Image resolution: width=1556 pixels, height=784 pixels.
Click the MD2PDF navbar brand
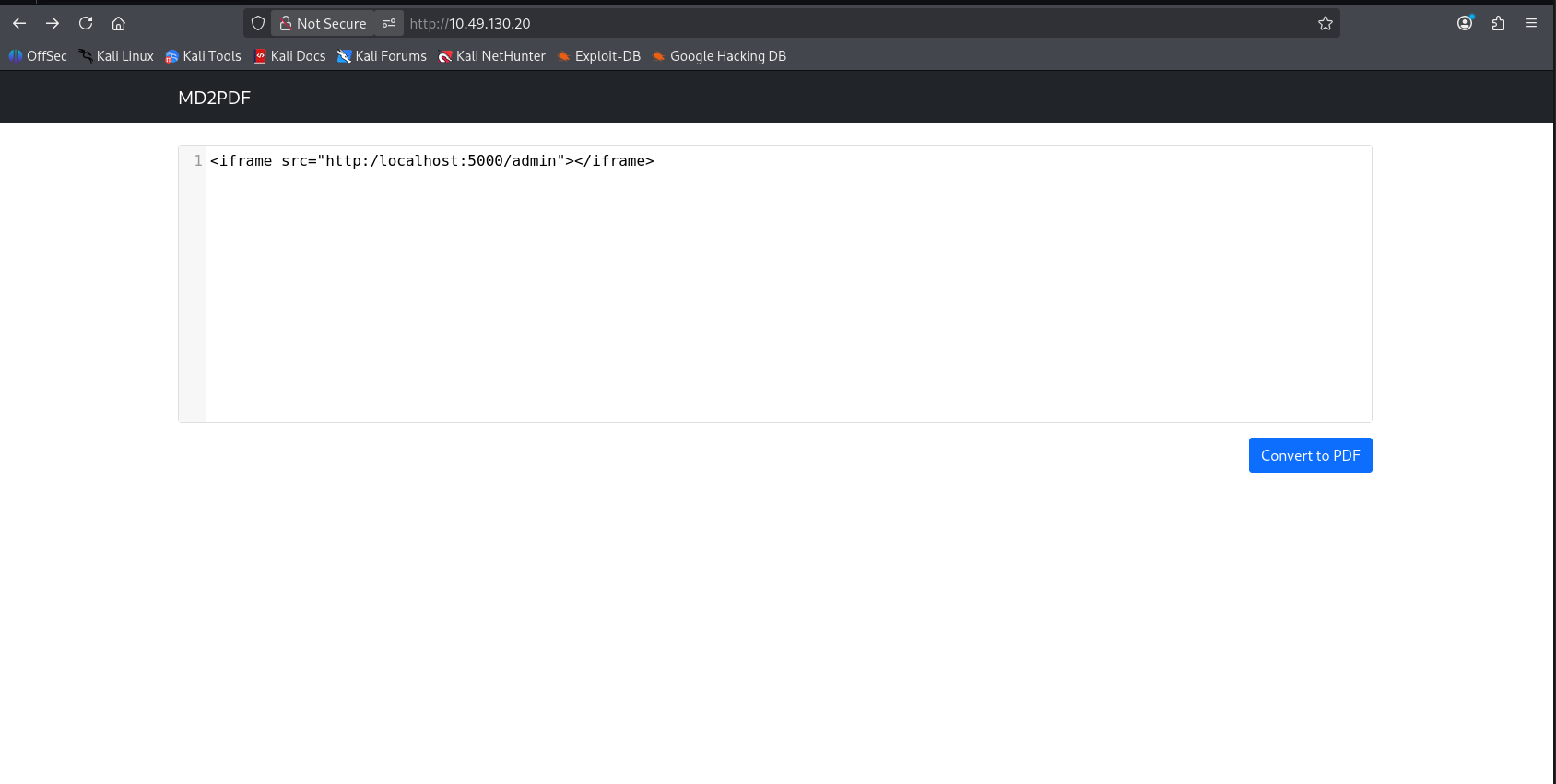[214, 98]
